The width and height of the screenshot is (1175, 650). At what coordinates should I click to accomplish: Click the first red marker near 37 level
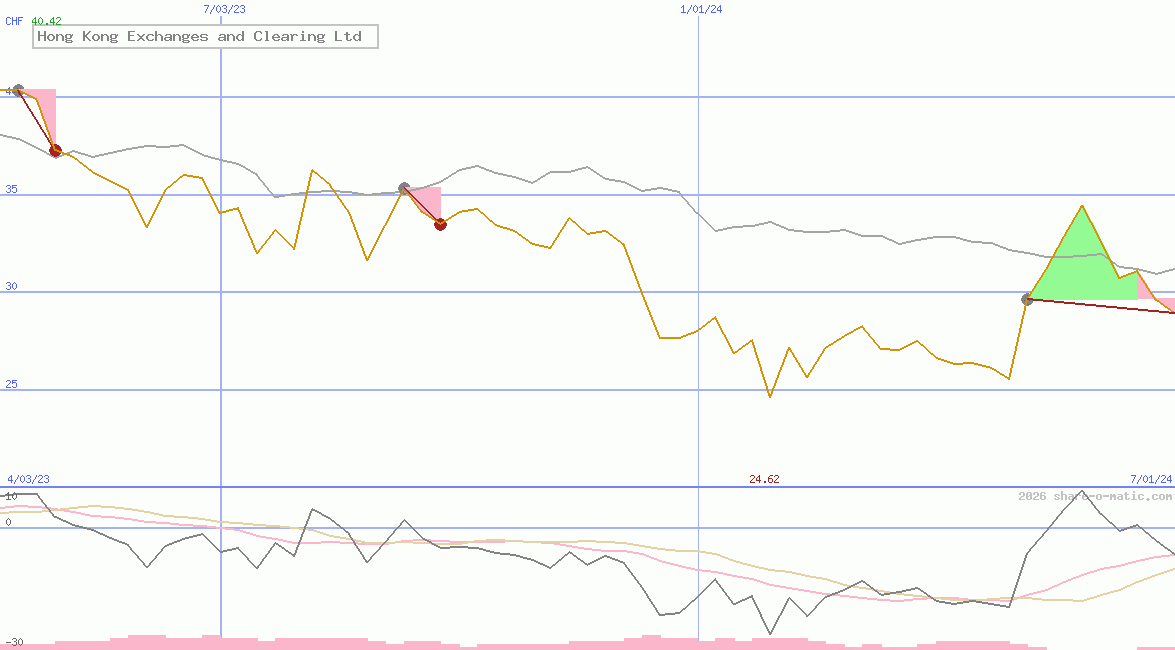[x=55, y=151]
